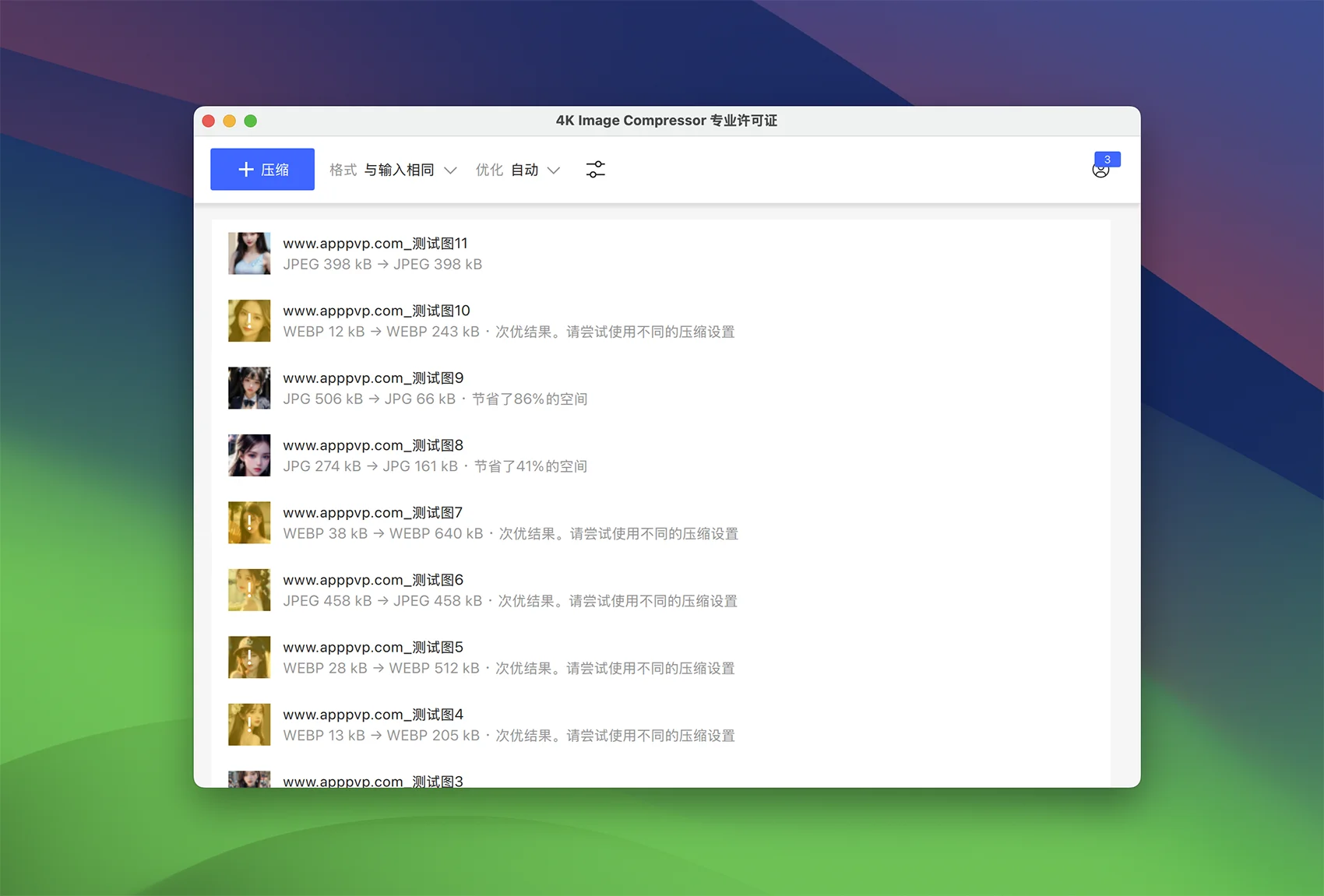This screenshot has width=1324, height=896.
Task: Click the warning thumbnail of 测试图10
Action: [249, 321]
